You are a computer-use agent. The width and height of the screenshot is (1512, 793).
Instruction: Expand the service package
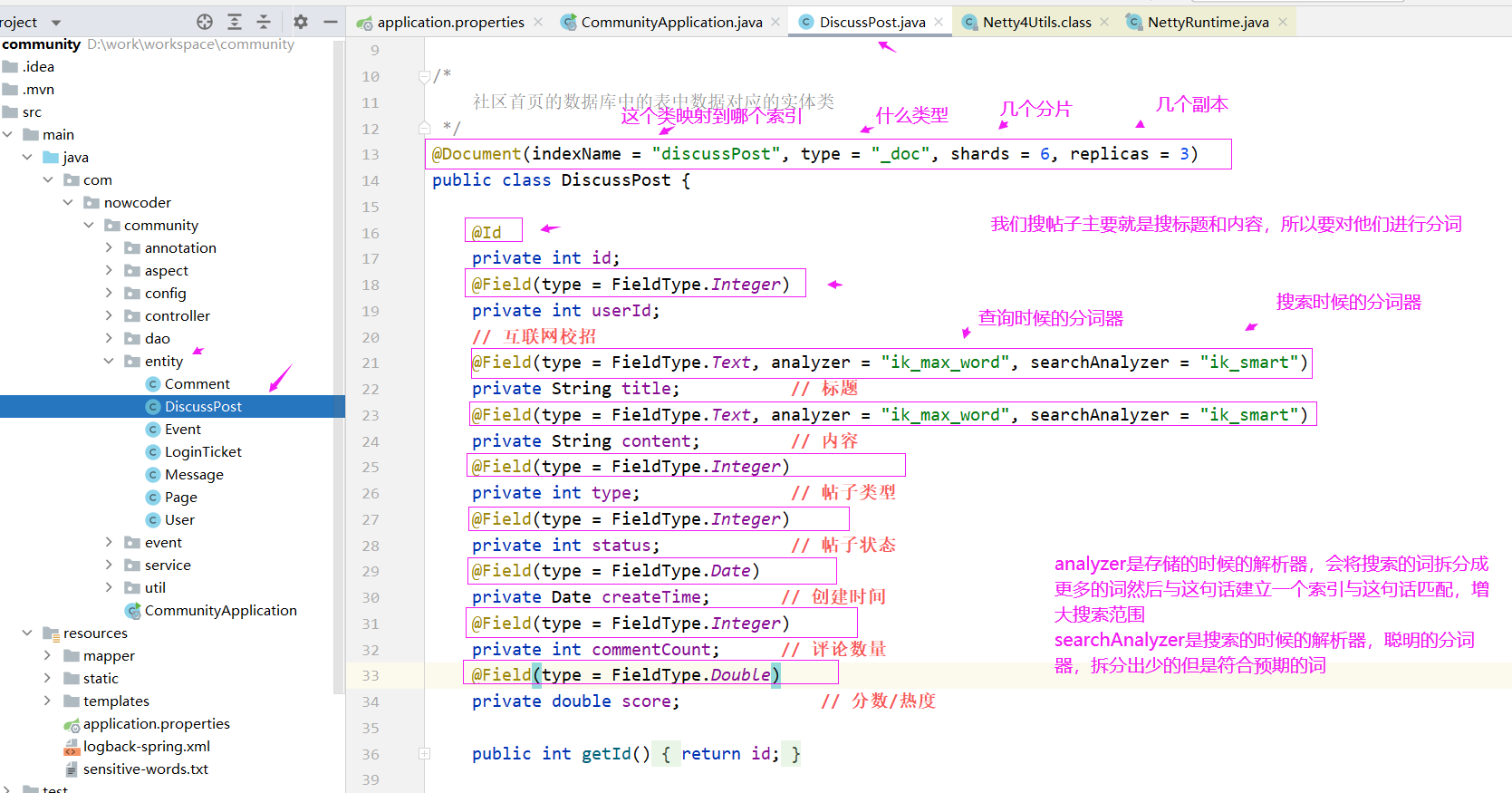(109, 565)
